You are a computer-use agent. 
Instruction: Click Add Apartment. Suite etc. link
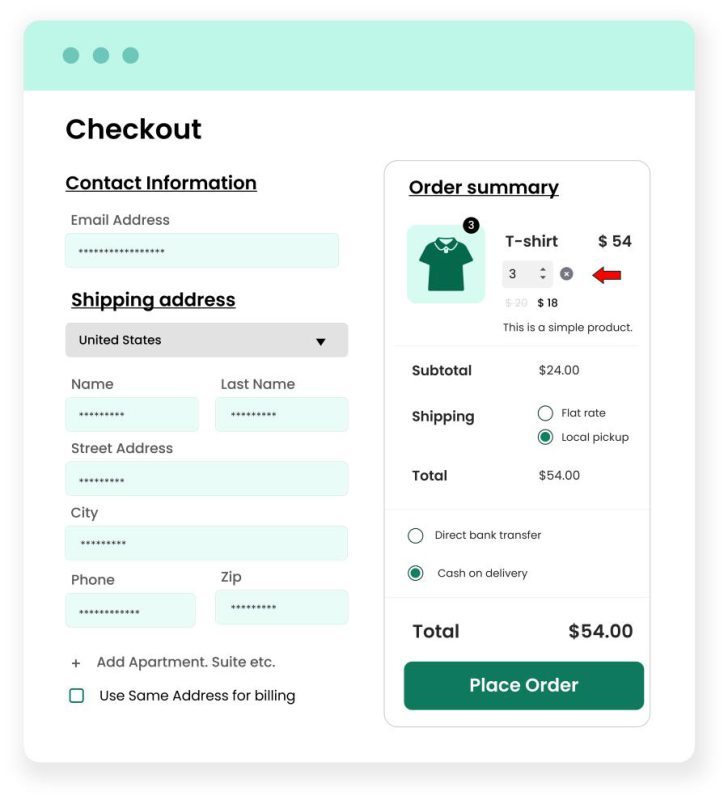pyautogui.click(x=185, y=662)
